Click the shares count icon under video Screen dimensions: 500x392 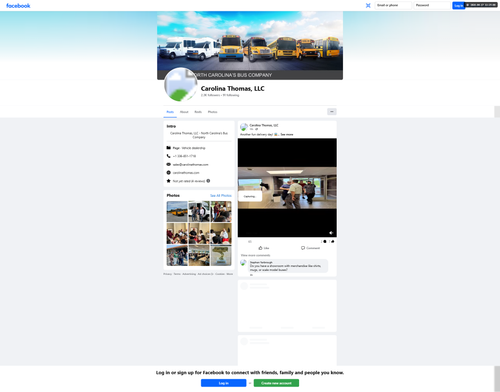click(332, 241)
